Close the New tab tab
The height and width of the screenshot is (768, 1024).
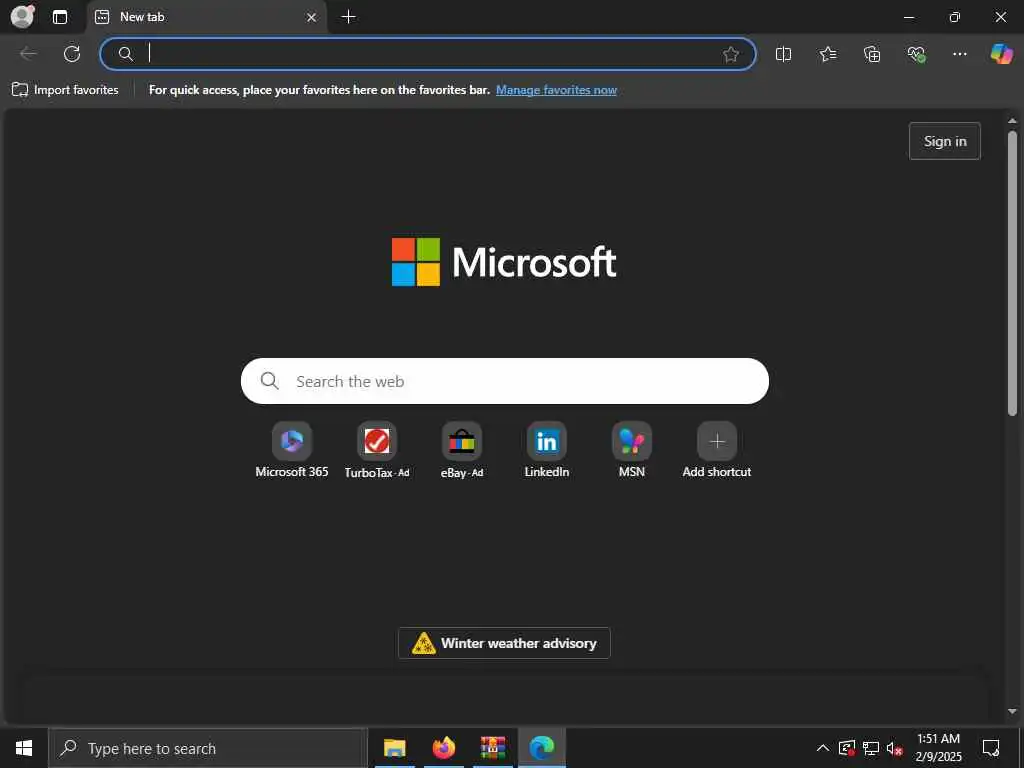pyautogui.click(x=312, y=17)
